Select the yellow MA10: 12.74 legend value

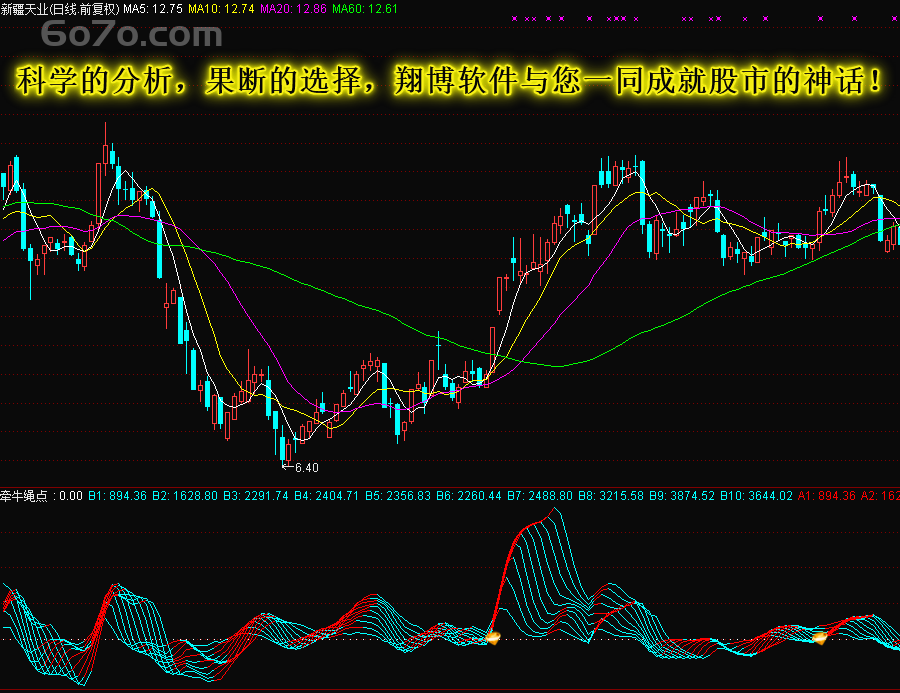point(221,9)
